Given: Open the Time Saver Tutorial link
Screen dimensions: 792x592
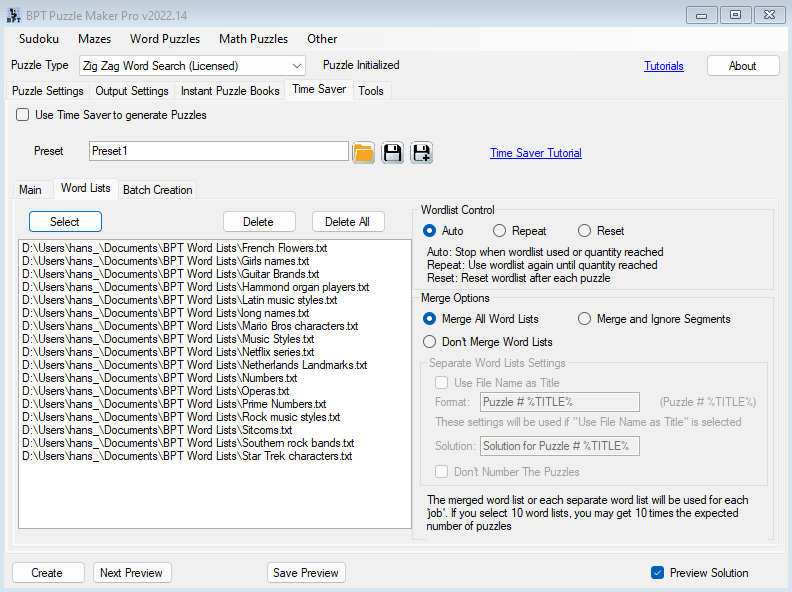Looking at the screenshot, I should click(536, 153).
